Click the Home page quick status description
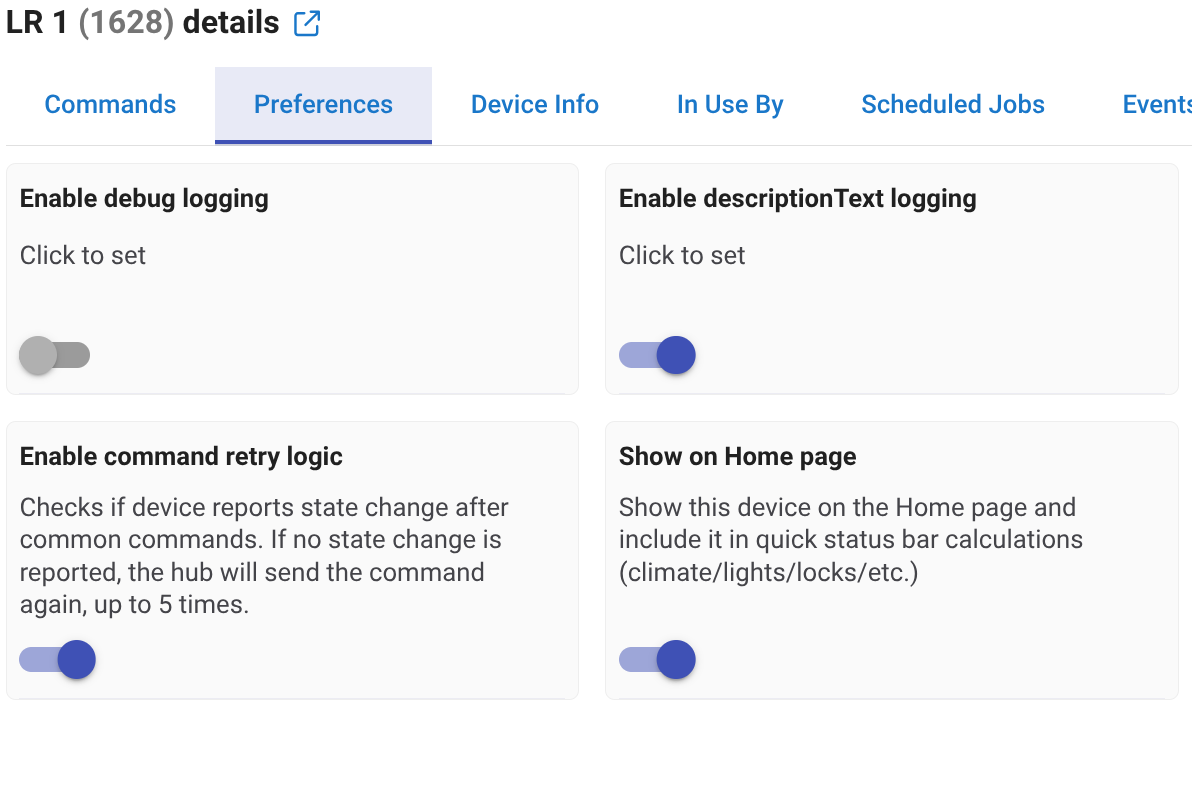Screen dimensions: 1192x811 [x=850, y=540]
